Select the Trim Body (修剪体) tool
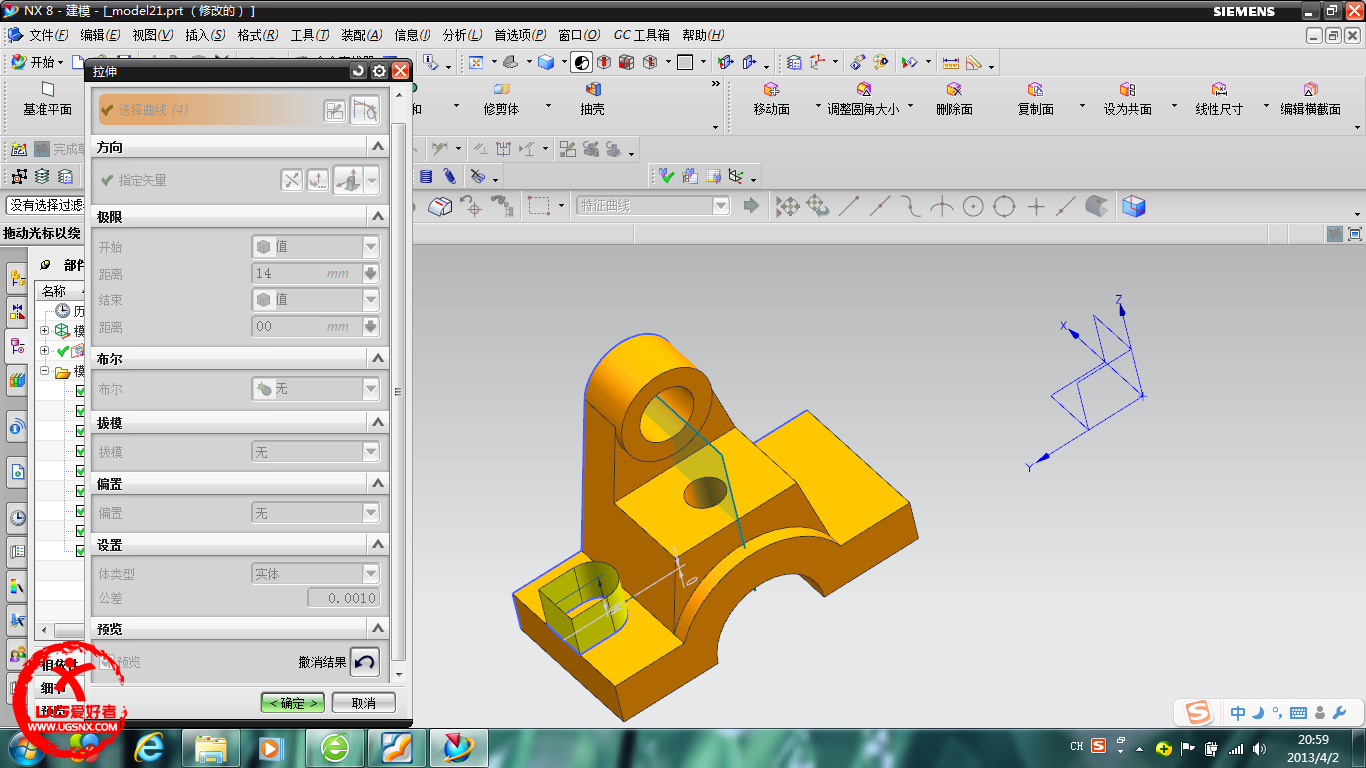The height and width of the screenshot is (768, 1366). (501, 100)
